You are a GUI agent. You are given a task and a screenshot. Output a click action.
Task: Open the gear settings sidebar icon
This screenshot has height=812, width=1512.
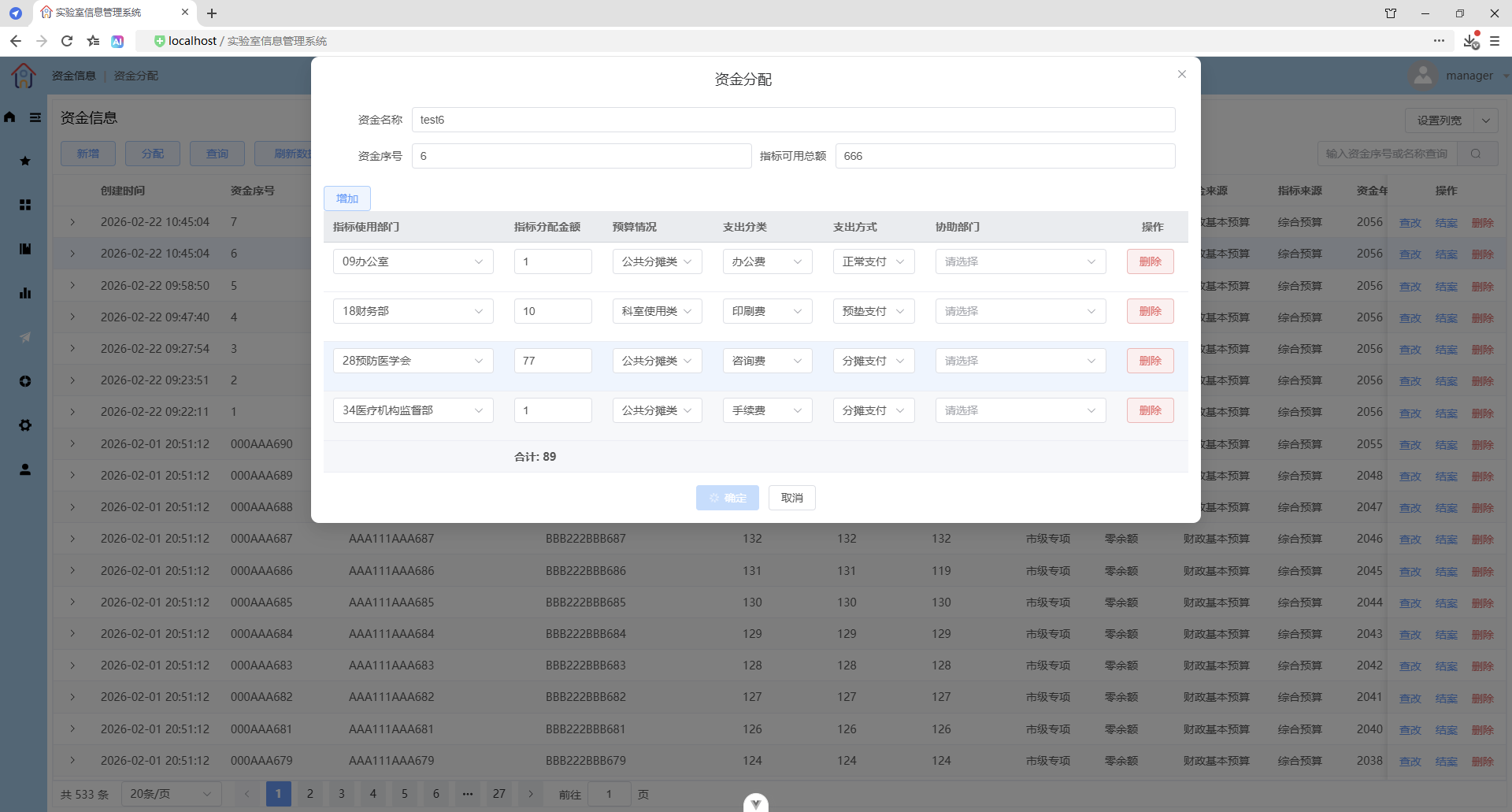click(x=25, y=425)
